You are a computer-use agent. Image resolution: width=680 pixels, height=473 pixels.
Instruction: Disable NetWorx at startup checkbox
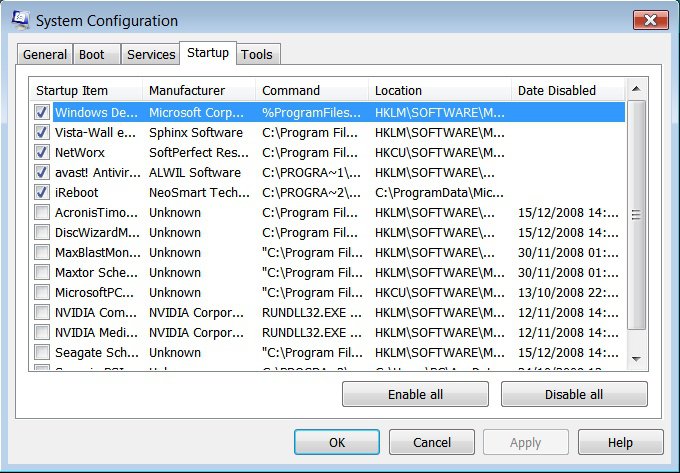[42, 153]
